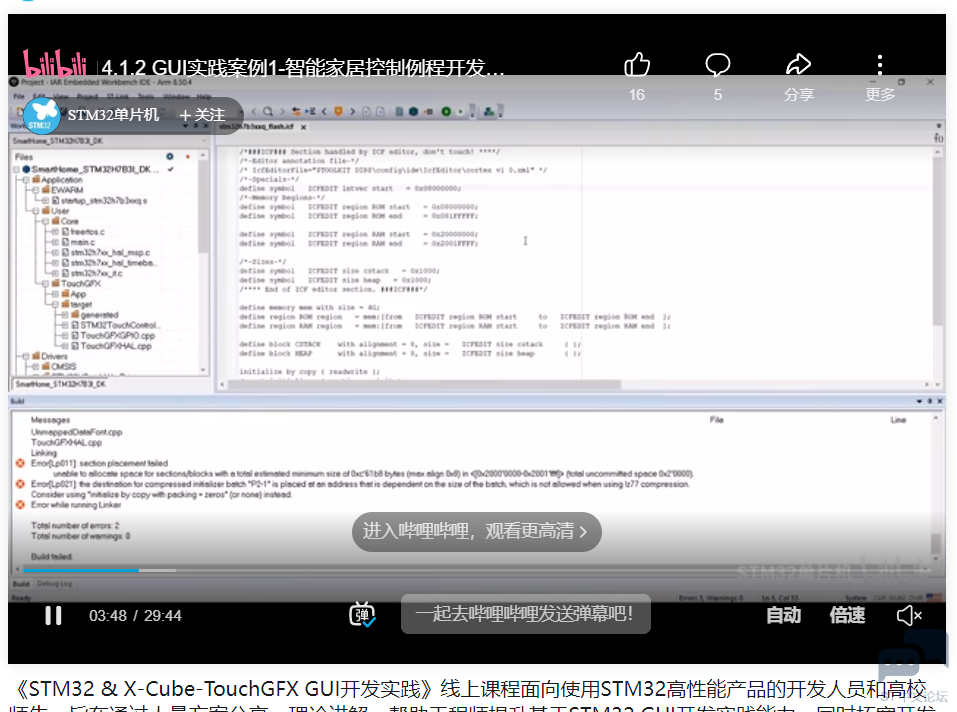Open the Help menu in IAR
This screenshot has width=957, height=712.
[x=204, y=96]
